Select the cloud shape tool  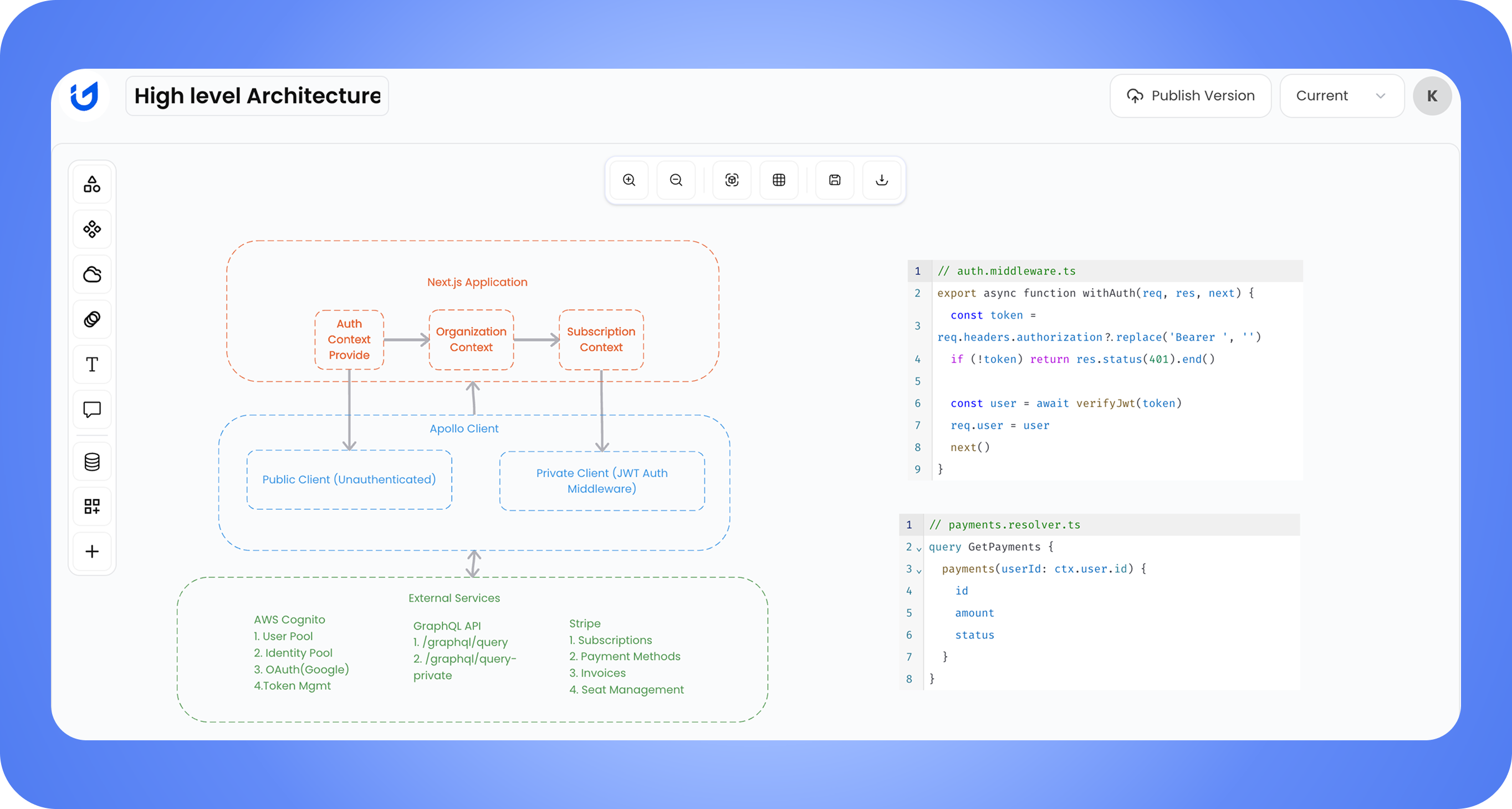click(x=91, y=274)
